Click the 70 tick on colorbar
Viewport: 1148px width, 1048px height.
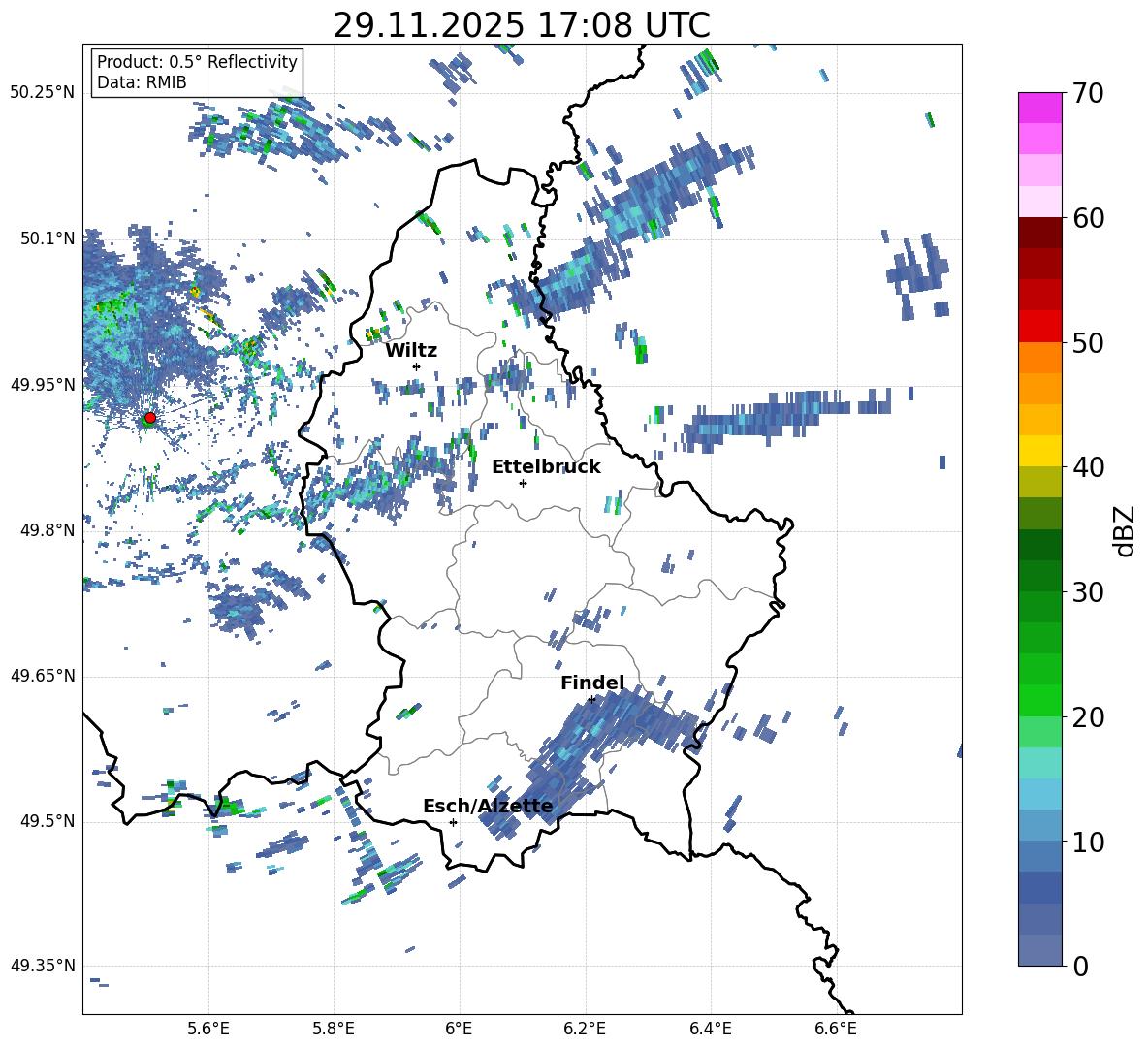tap(1088, 94)
